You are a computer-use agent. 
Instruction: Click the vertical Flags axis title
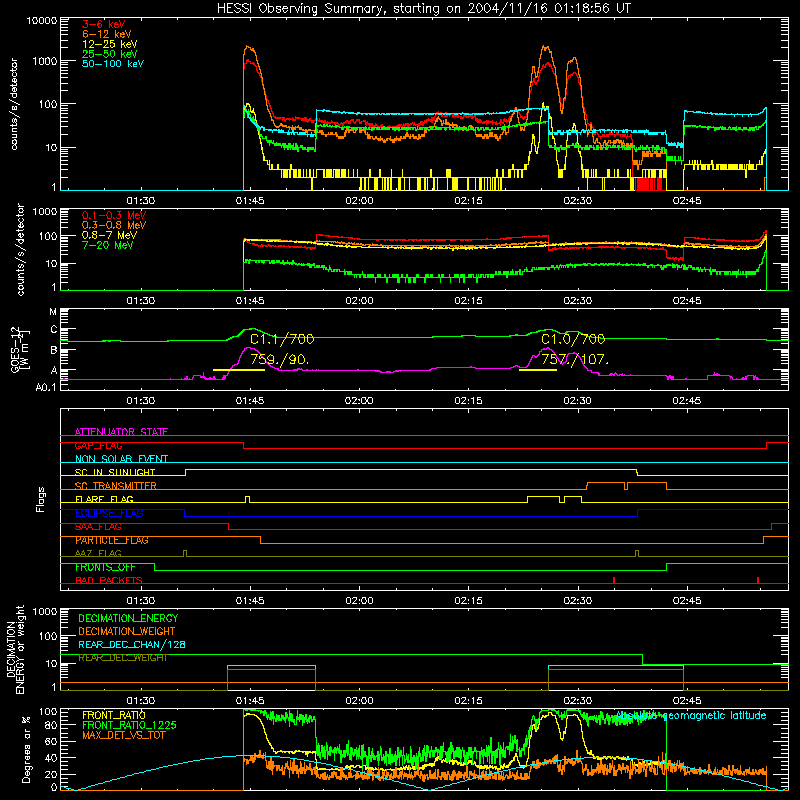[x=40, y=499]
